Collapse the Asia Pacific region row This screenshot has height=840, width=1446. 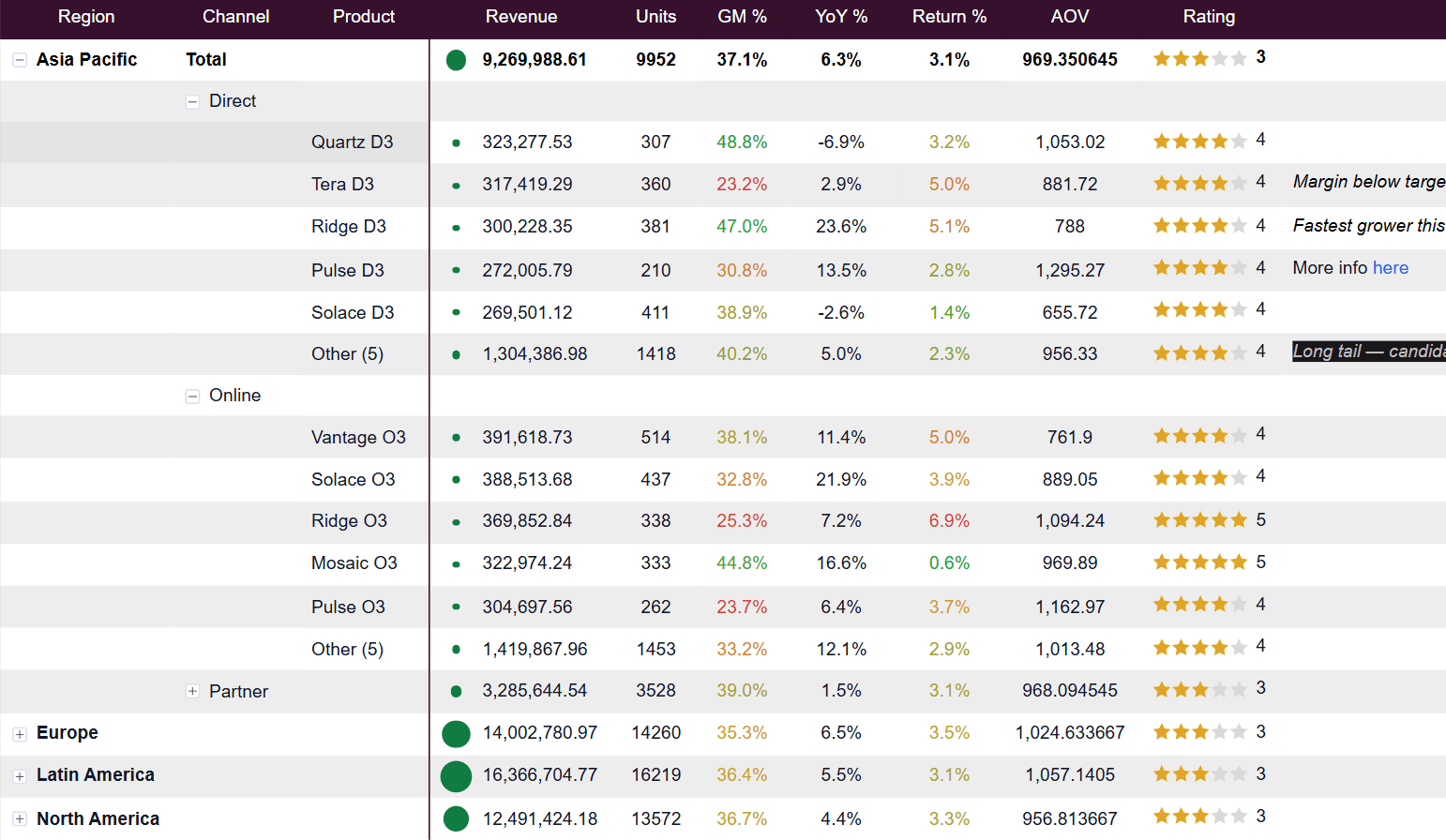point(19,60)
